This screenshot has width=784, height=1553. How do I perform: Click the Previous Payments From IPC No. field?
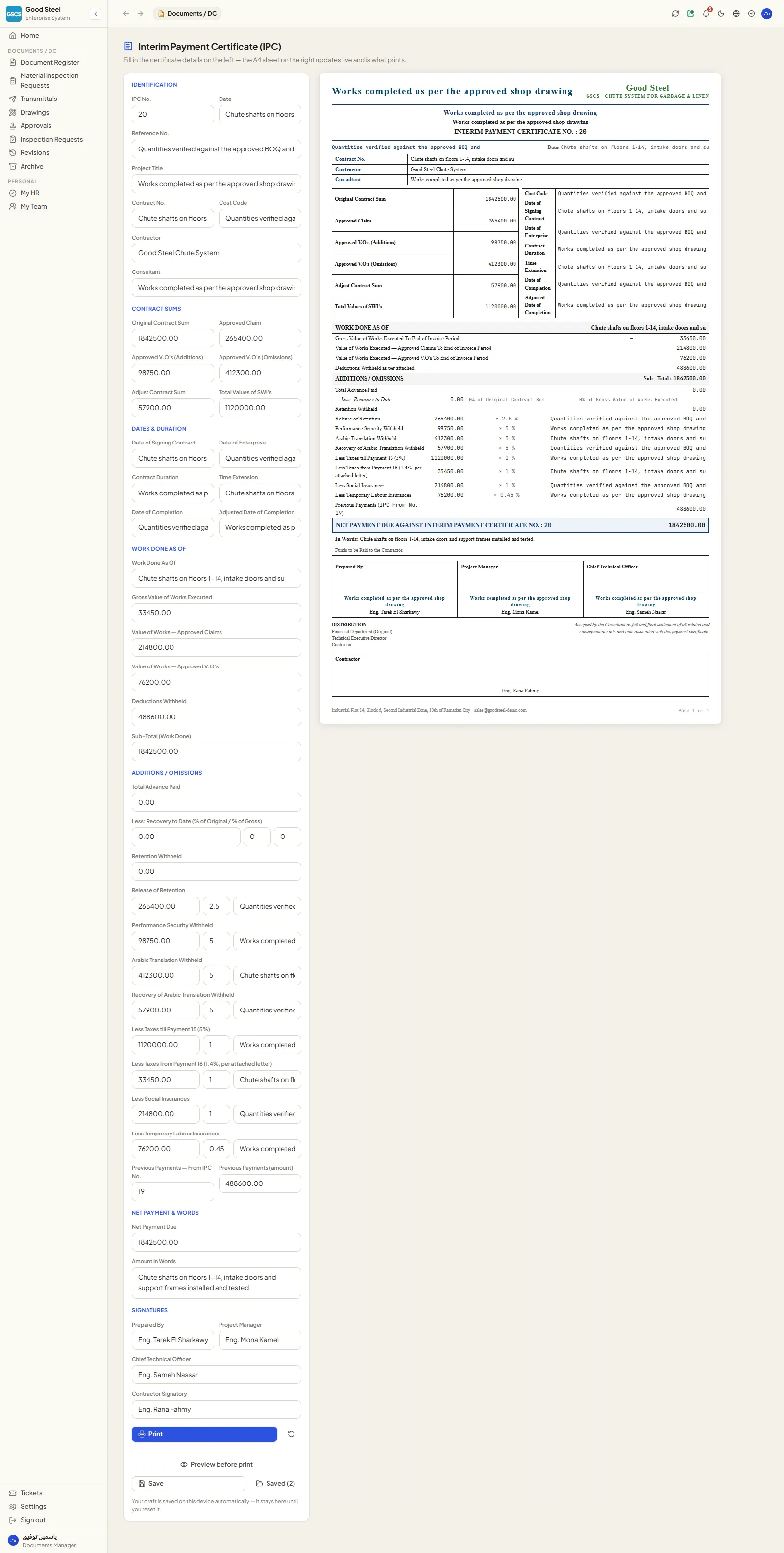point(173,1191)
